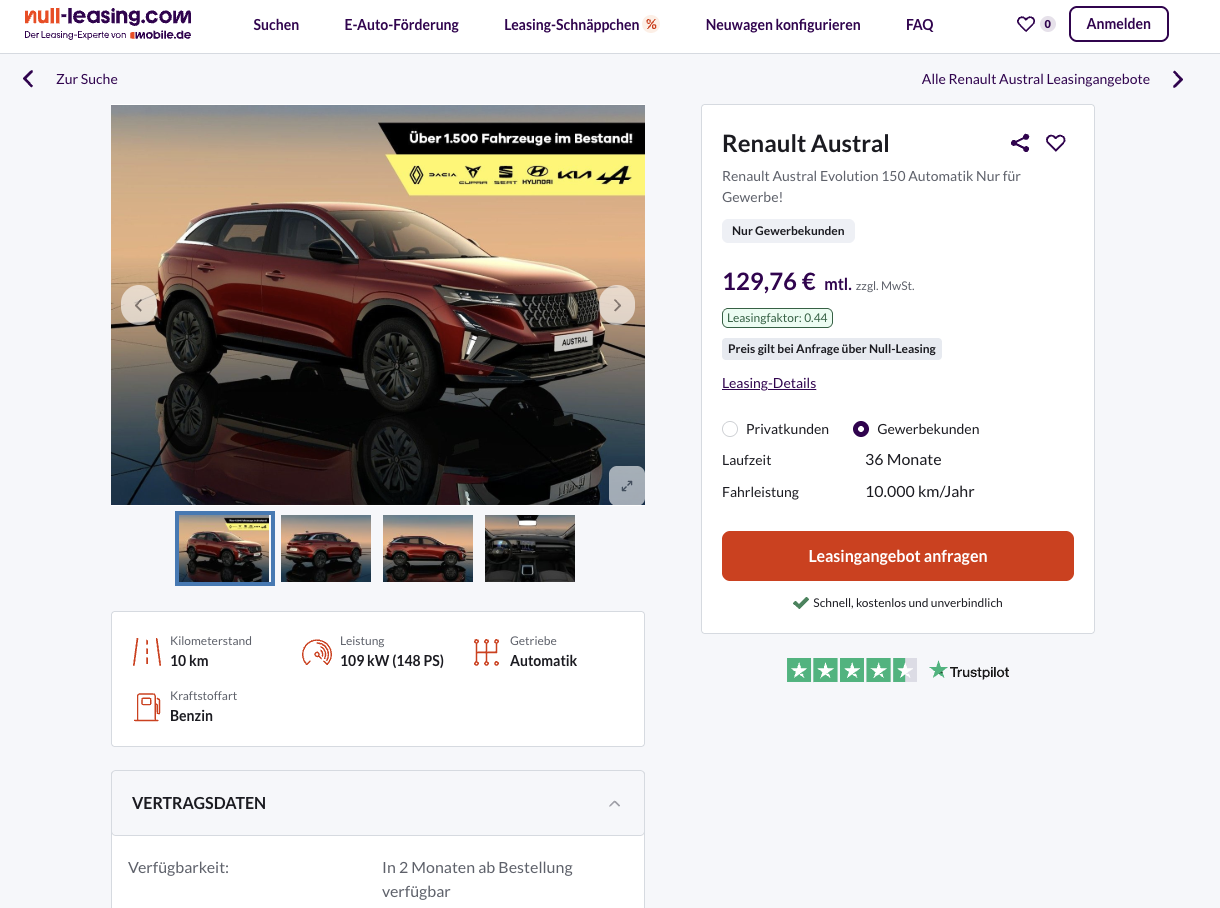
Task: Show next car image with right arrow
Action: click(617, 305)
